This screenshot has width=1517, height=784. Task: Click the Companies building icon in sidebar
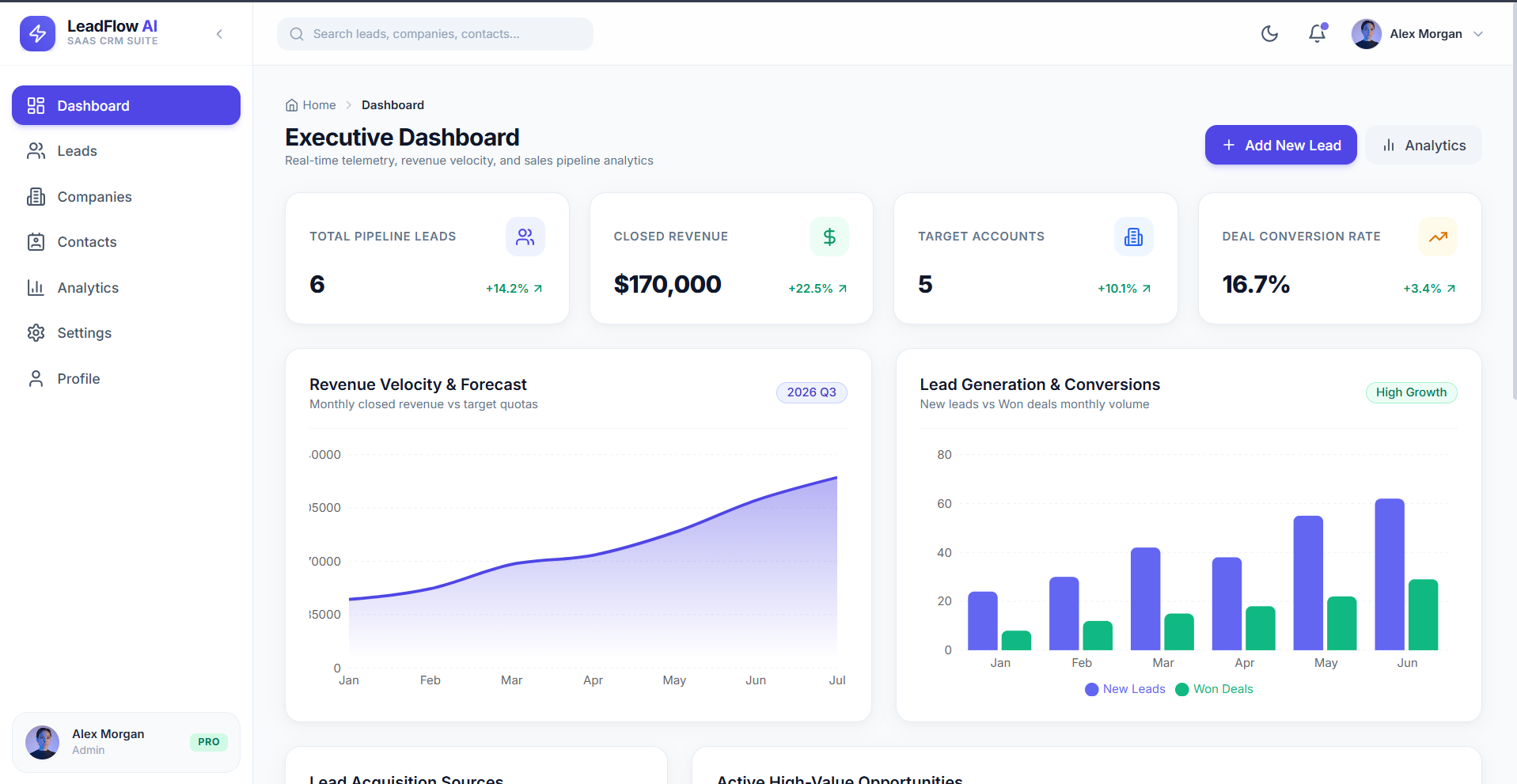pyautogui.click(x=36, y=197)
